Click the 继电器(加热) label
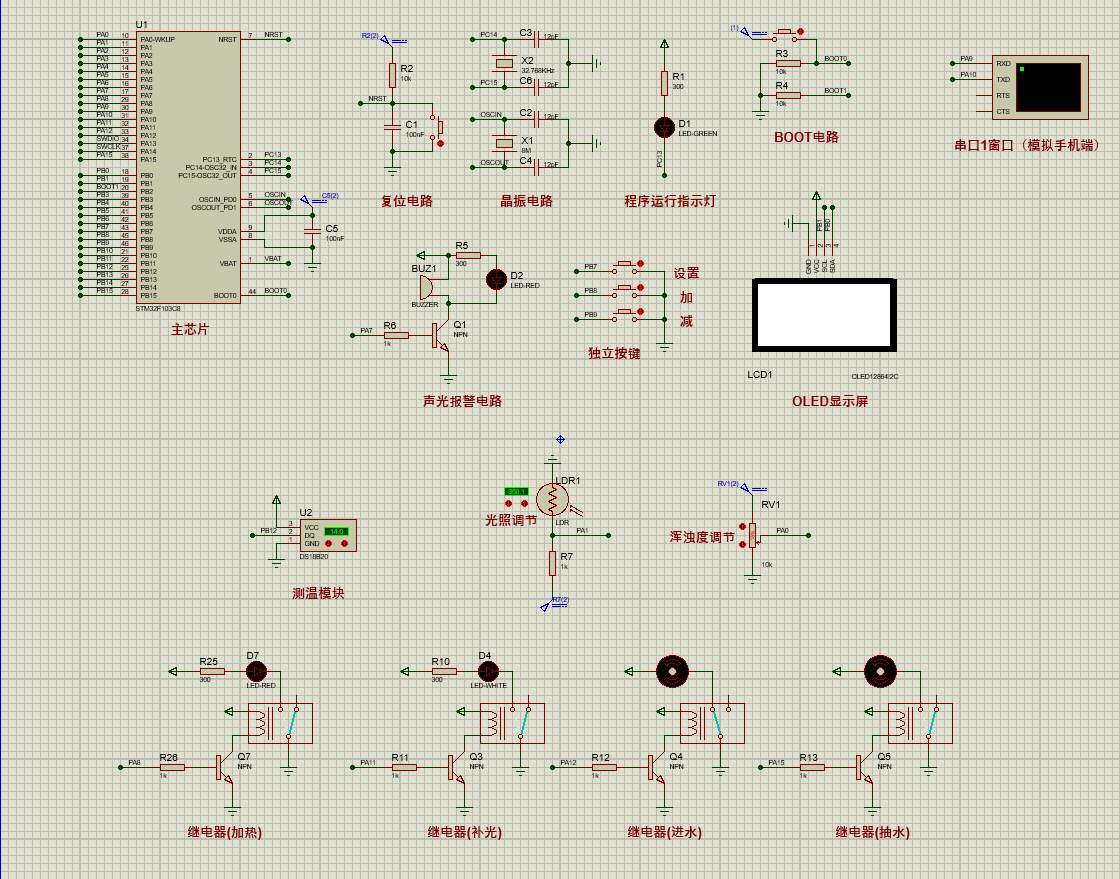This screenshot has width=1120, height=879. [x=225, y=833]
